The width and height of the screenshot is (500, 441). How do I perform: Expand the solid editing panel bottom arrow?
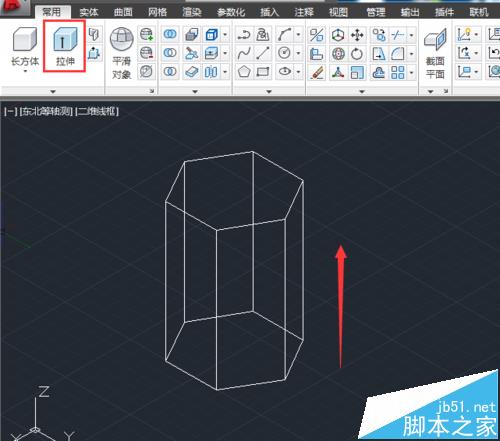[x=195, y=91]
